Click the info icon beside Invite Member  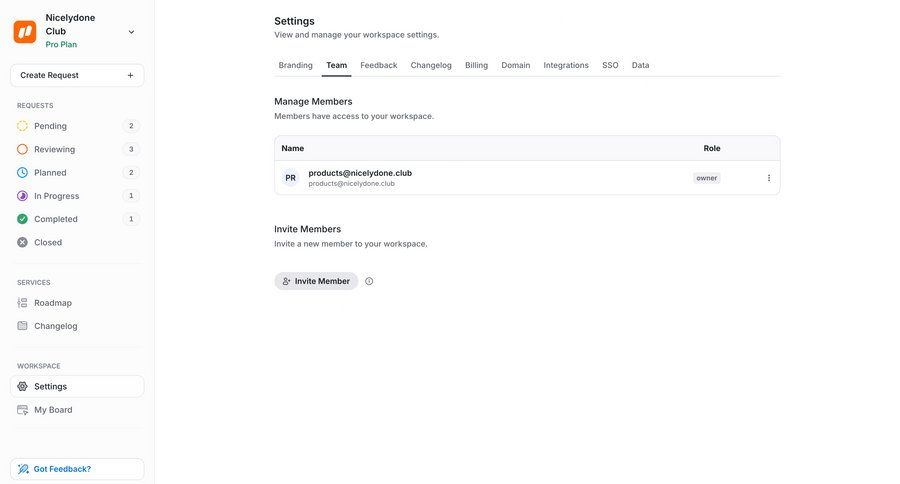click(369, 281)
